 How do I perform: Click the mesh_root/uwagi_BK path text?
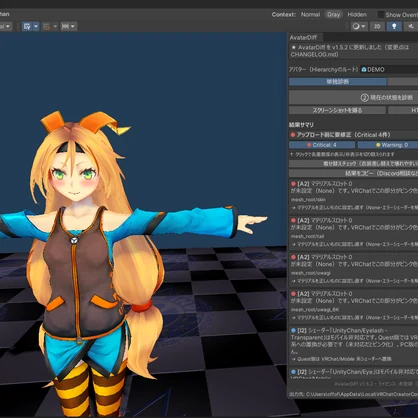315,310
